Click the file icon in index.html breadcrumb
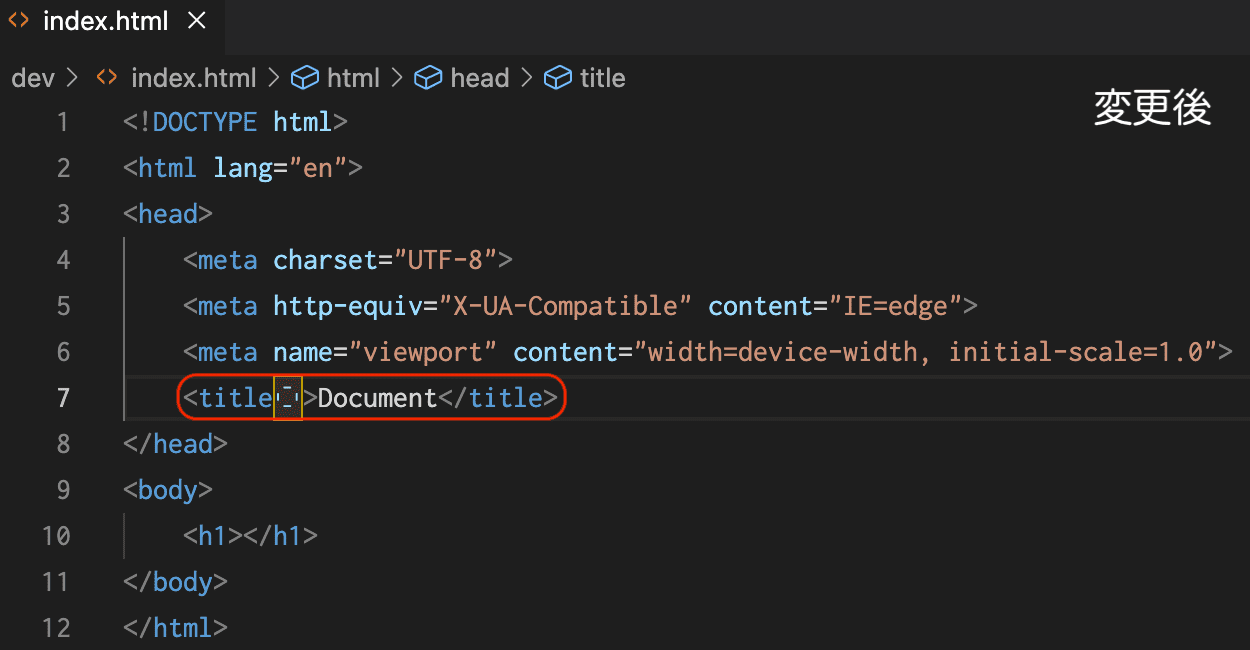Screen dimensions: 1250x650 (x=107, y=78)
